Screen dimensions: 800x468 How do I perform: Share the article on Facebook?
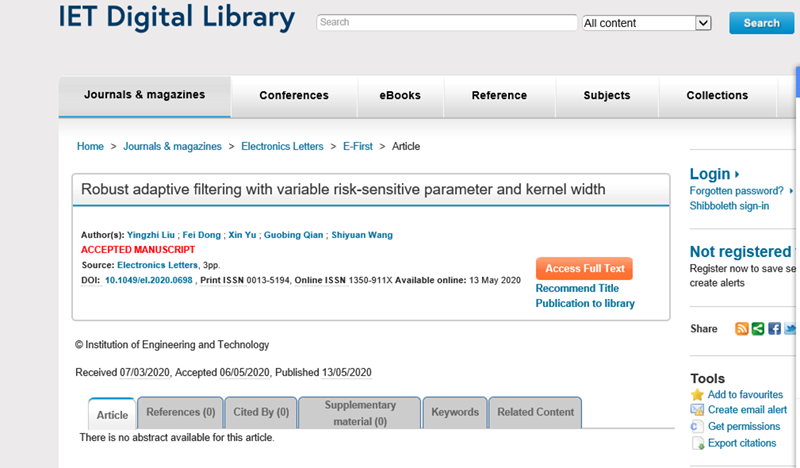[774, 329]
